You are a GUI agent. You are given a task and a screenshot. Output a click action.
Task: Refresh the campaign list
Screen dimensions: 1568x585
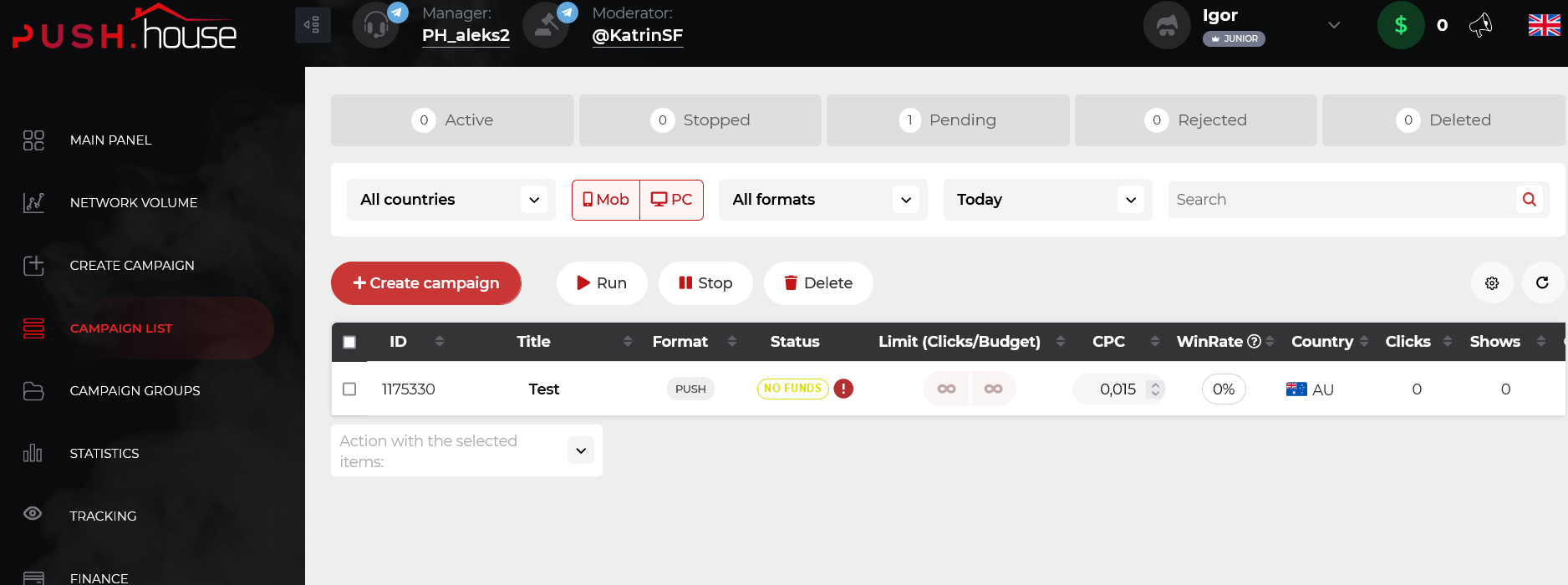pyautogui.click(x=1542, y=283)
